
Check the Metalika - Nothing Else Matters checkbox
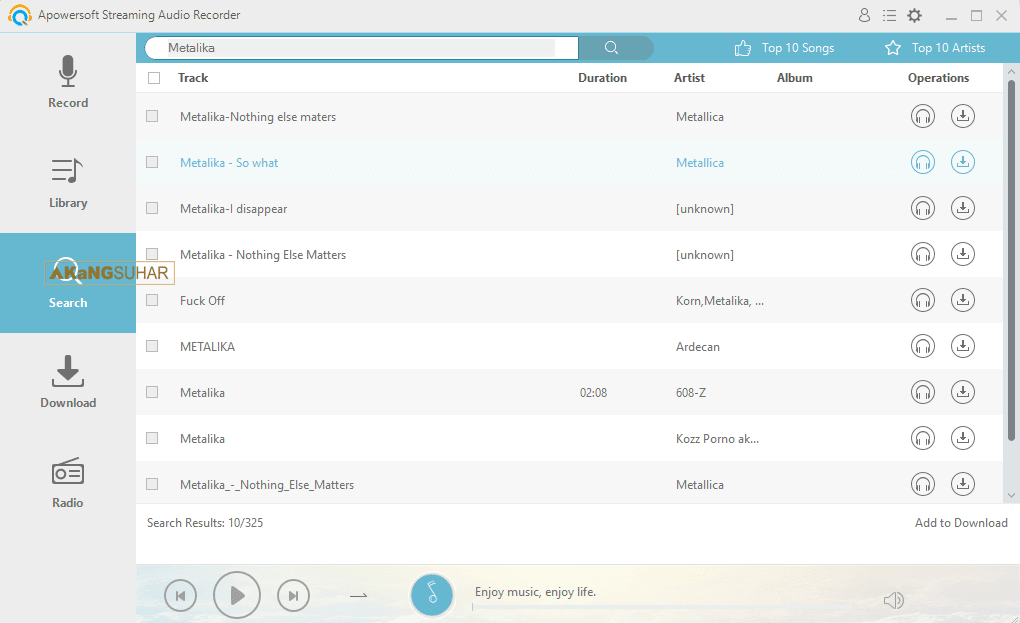point(152,254)
